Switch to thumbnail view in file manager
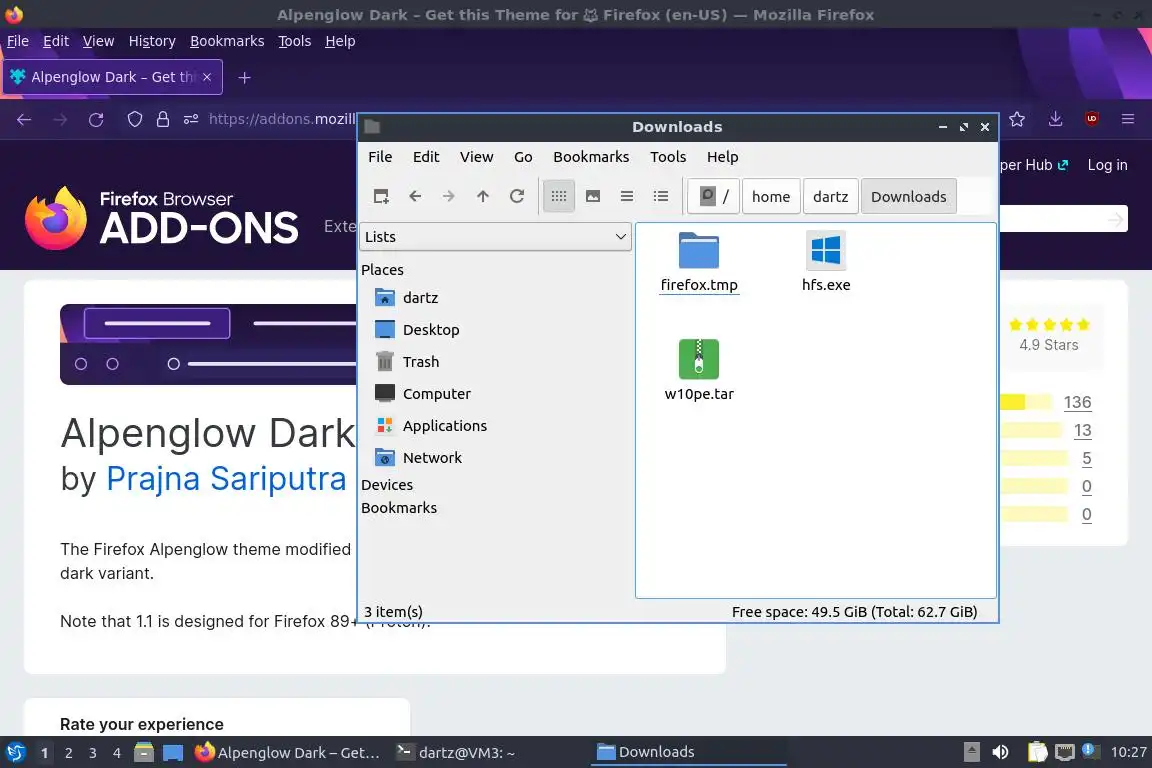Screen dimensions: 1152x768 593,196
